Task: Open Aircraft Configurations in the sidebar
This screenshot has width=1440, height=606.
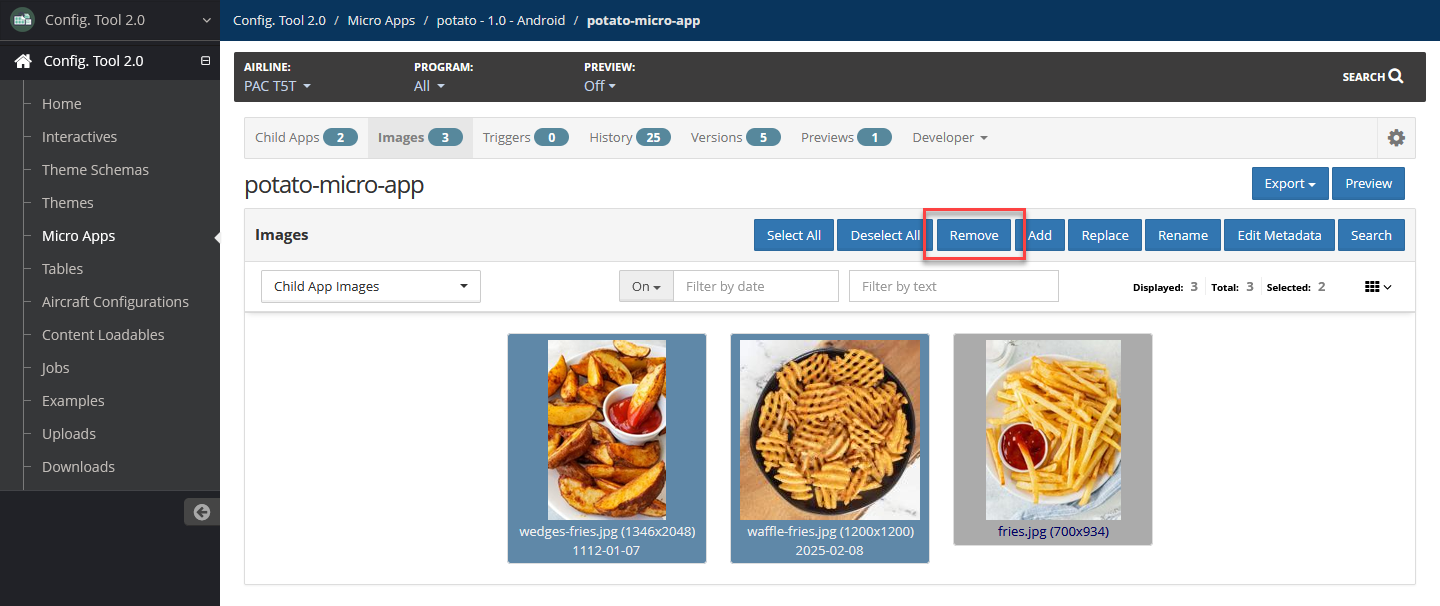Action: coord(115,302)
